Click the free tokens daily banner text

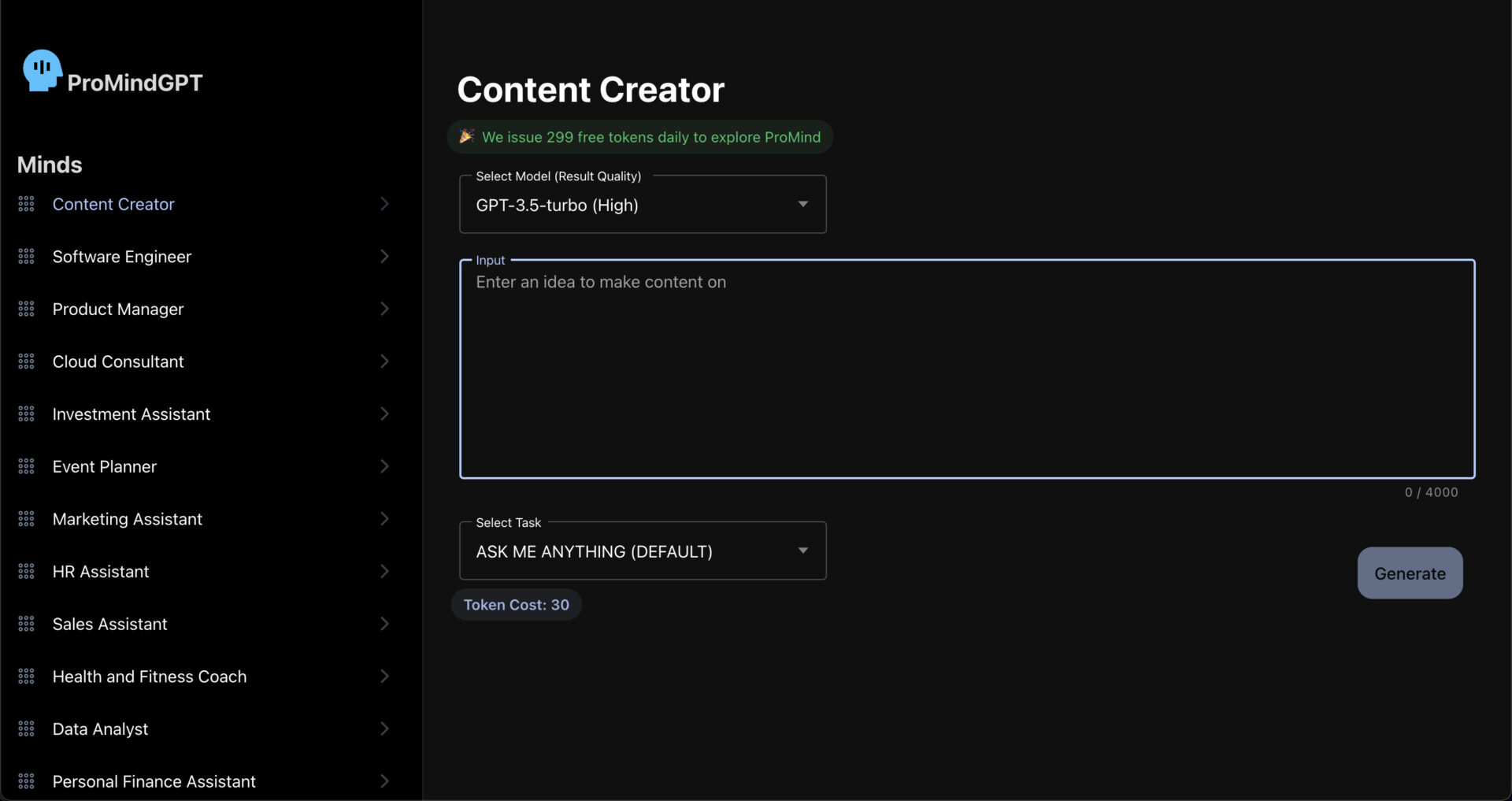tap(651, 137)
